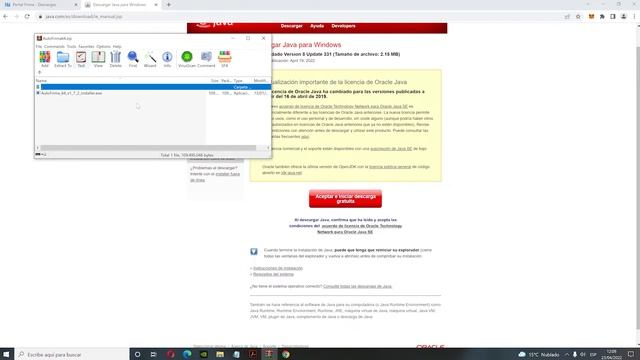Open the Comment tool
This screenshot has height=360, width=640.
point(206,59)
